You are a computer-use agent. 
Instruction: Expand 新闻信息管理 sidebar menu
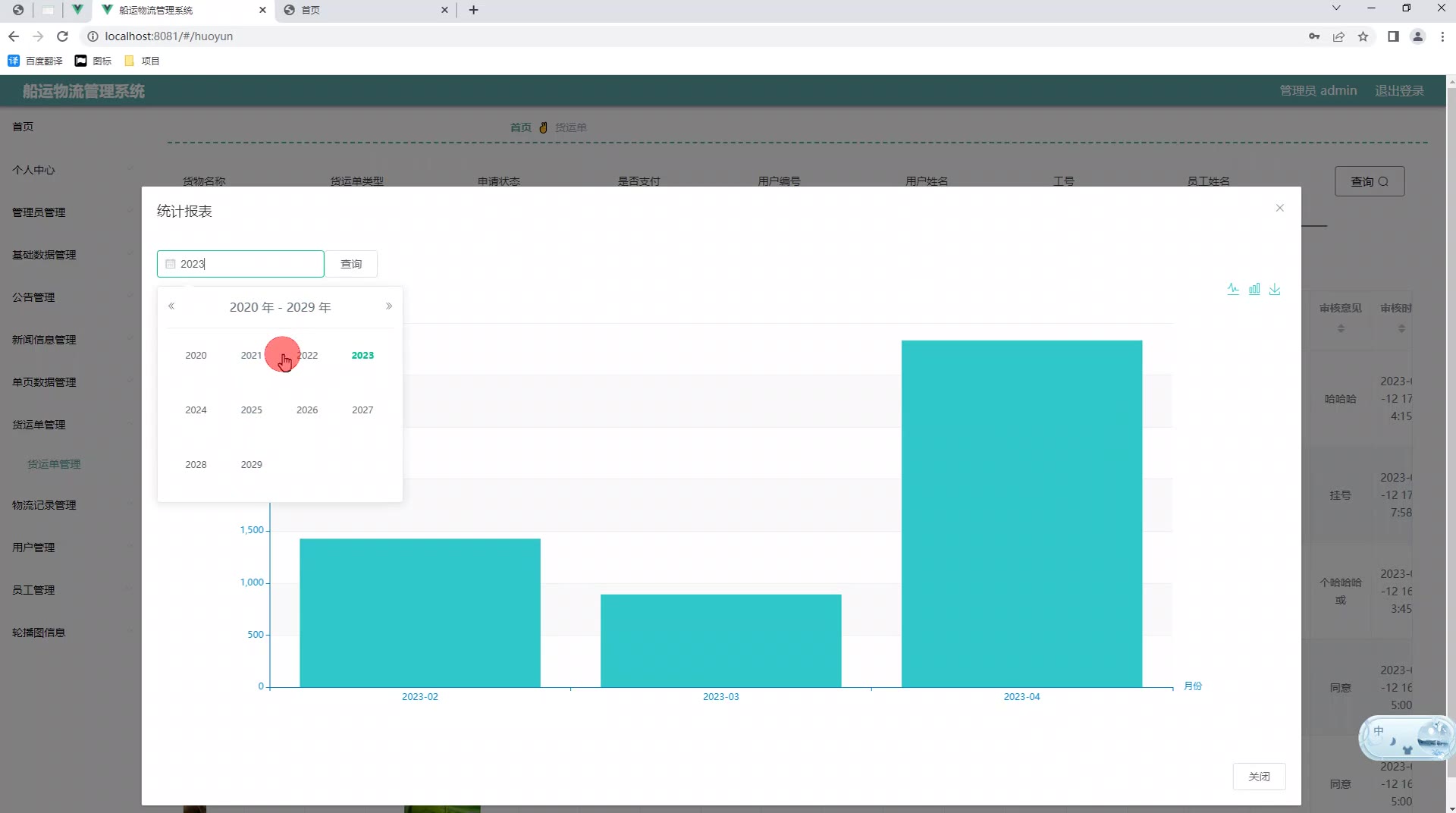click(71, 340)
